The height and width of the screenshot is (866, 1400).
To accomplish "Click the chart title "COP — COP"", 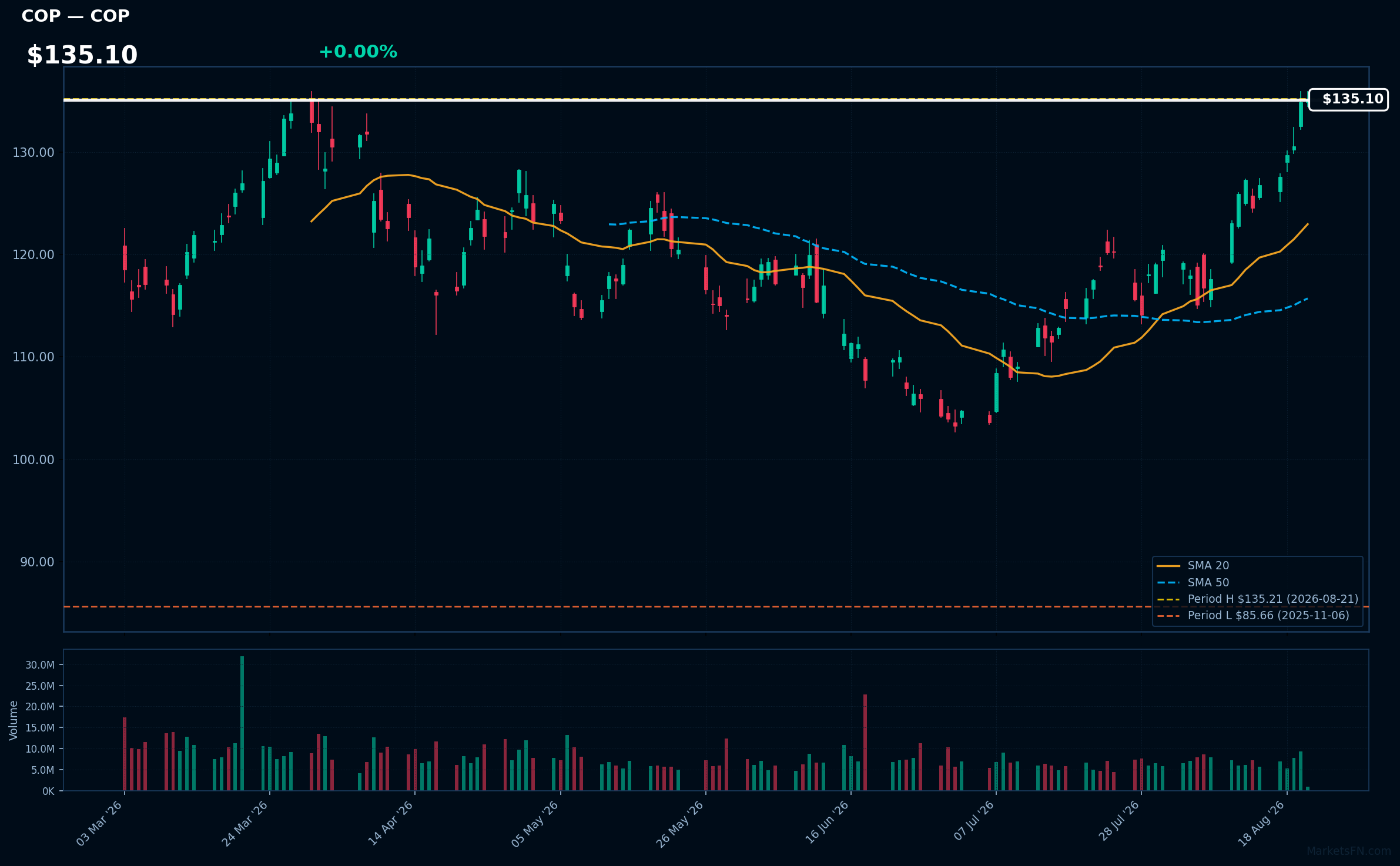I will pyautogui.click(x=75, y=16).
